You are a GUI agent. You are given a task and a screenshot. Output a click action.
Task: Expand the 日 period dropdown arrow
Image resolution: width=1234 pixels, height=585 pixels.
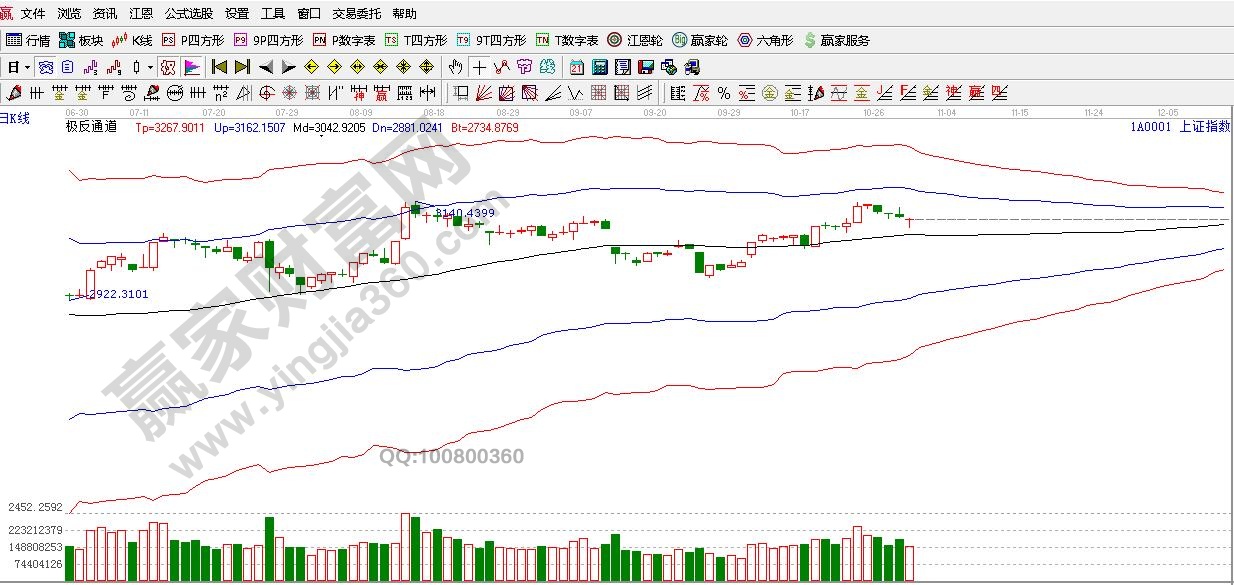coord(28,67)
